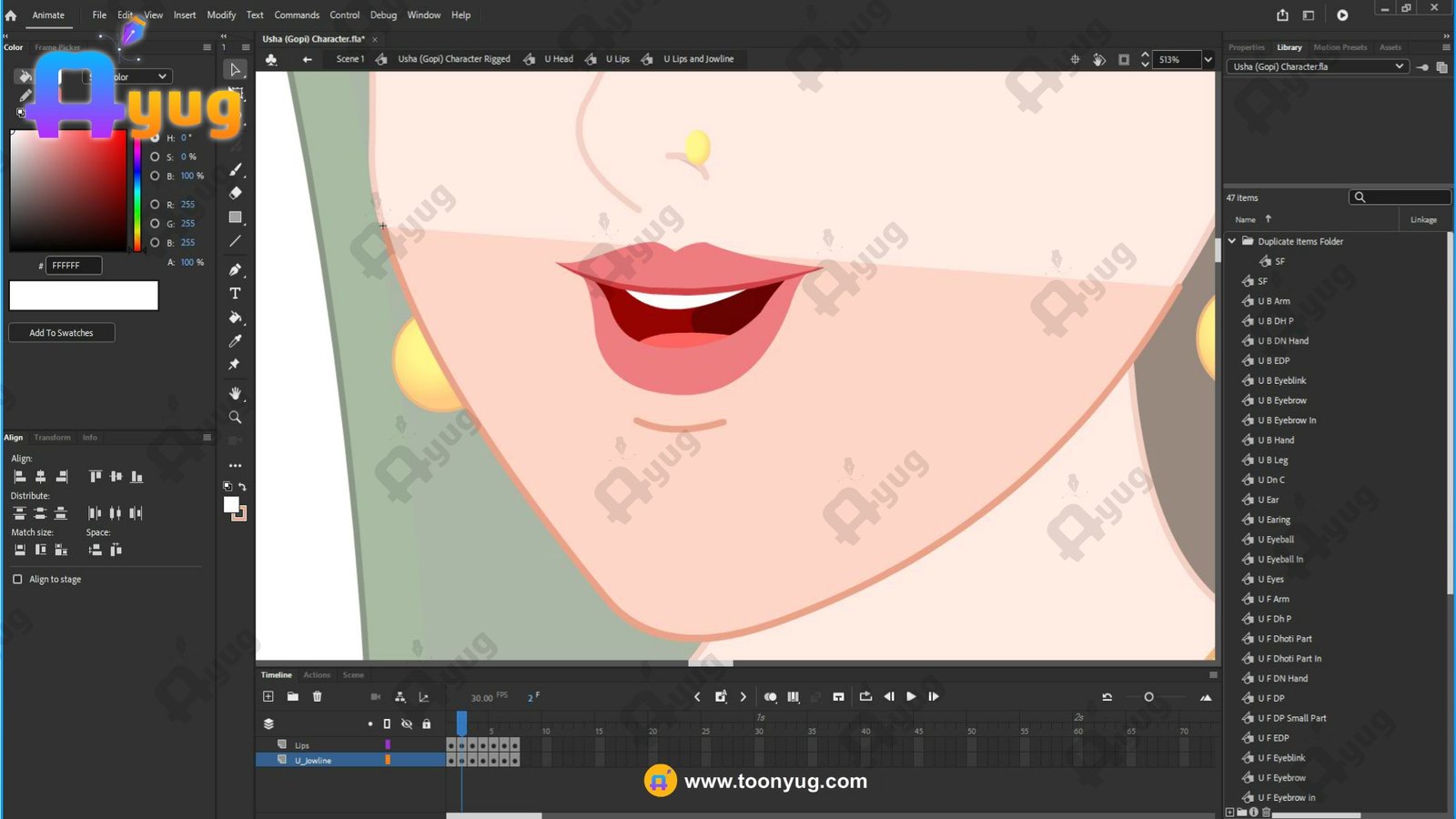Open the Modify menu

(221, 15)
